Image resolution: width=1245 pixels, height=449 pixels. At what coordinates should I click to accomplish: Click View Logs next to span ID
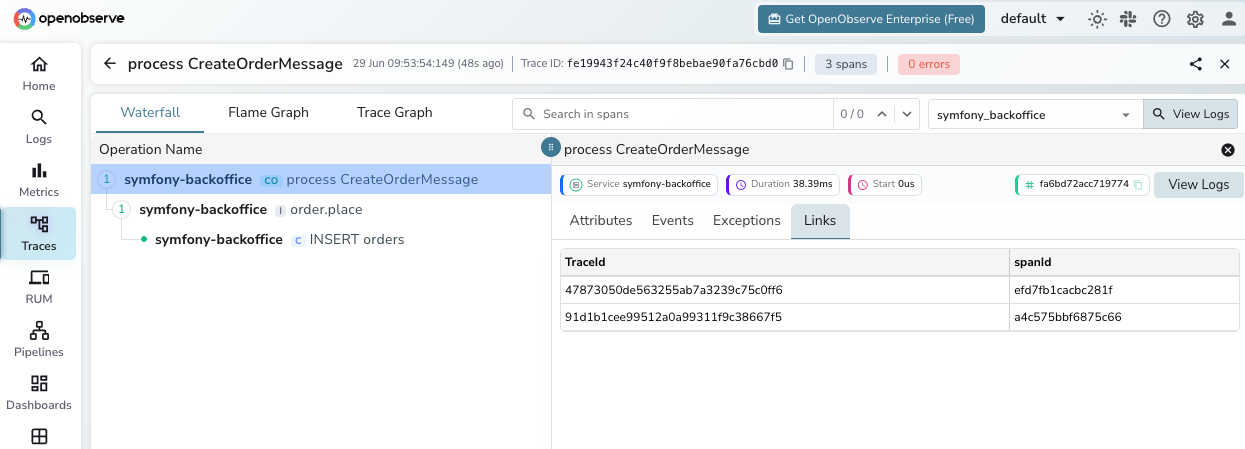1198,185
